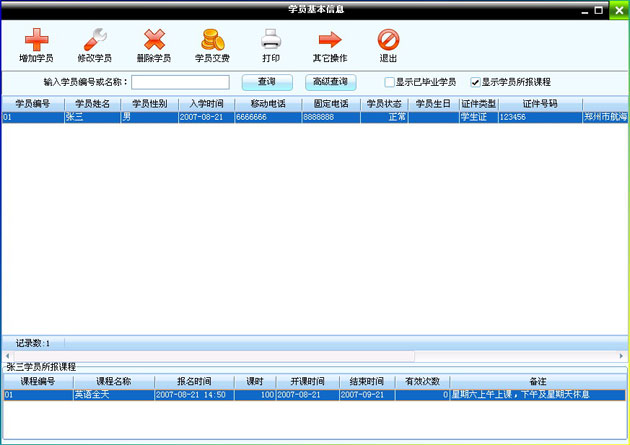The width and height of the screenshot is (630, 445).
Task: Sort courses by 课程名称 column header
Action: click(113, 382)
